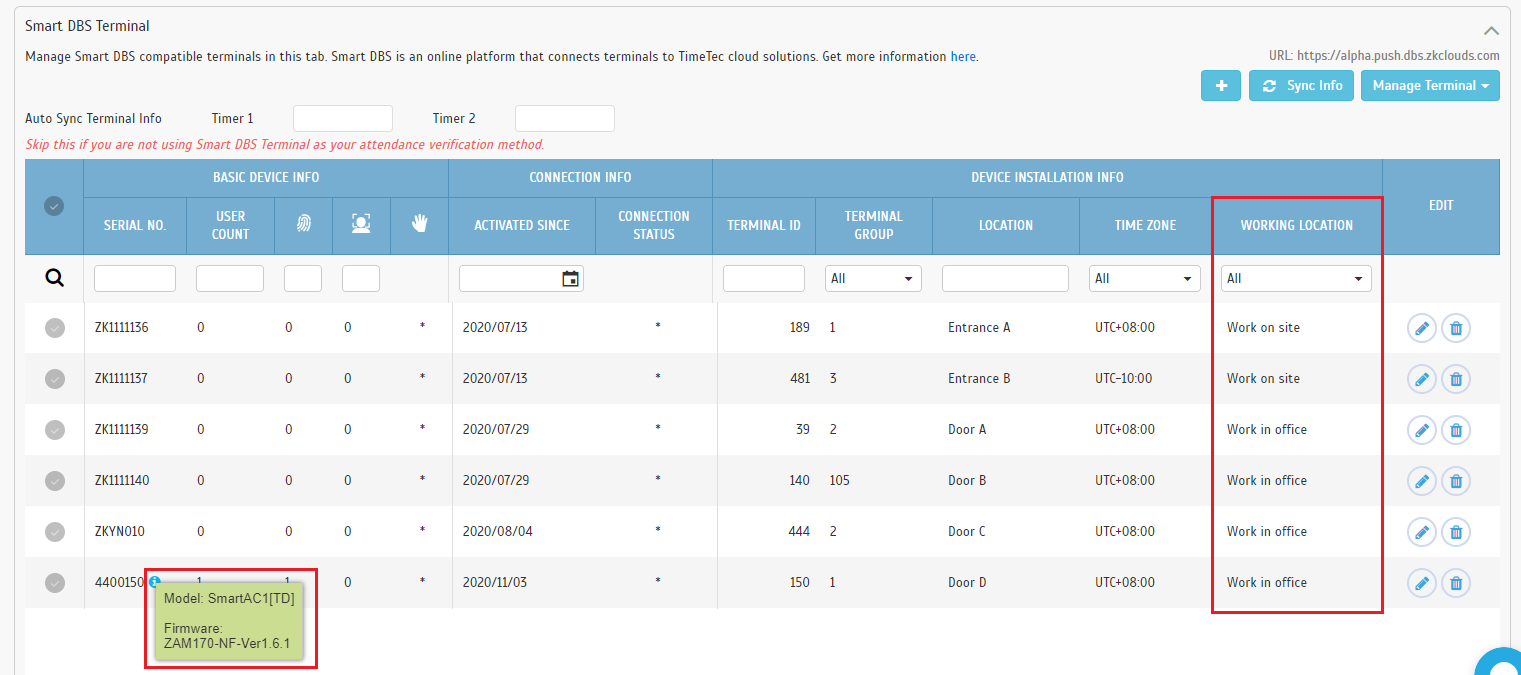Click the Sync Info button
Screen dimensions: 1521x675
click(1302, 86)
